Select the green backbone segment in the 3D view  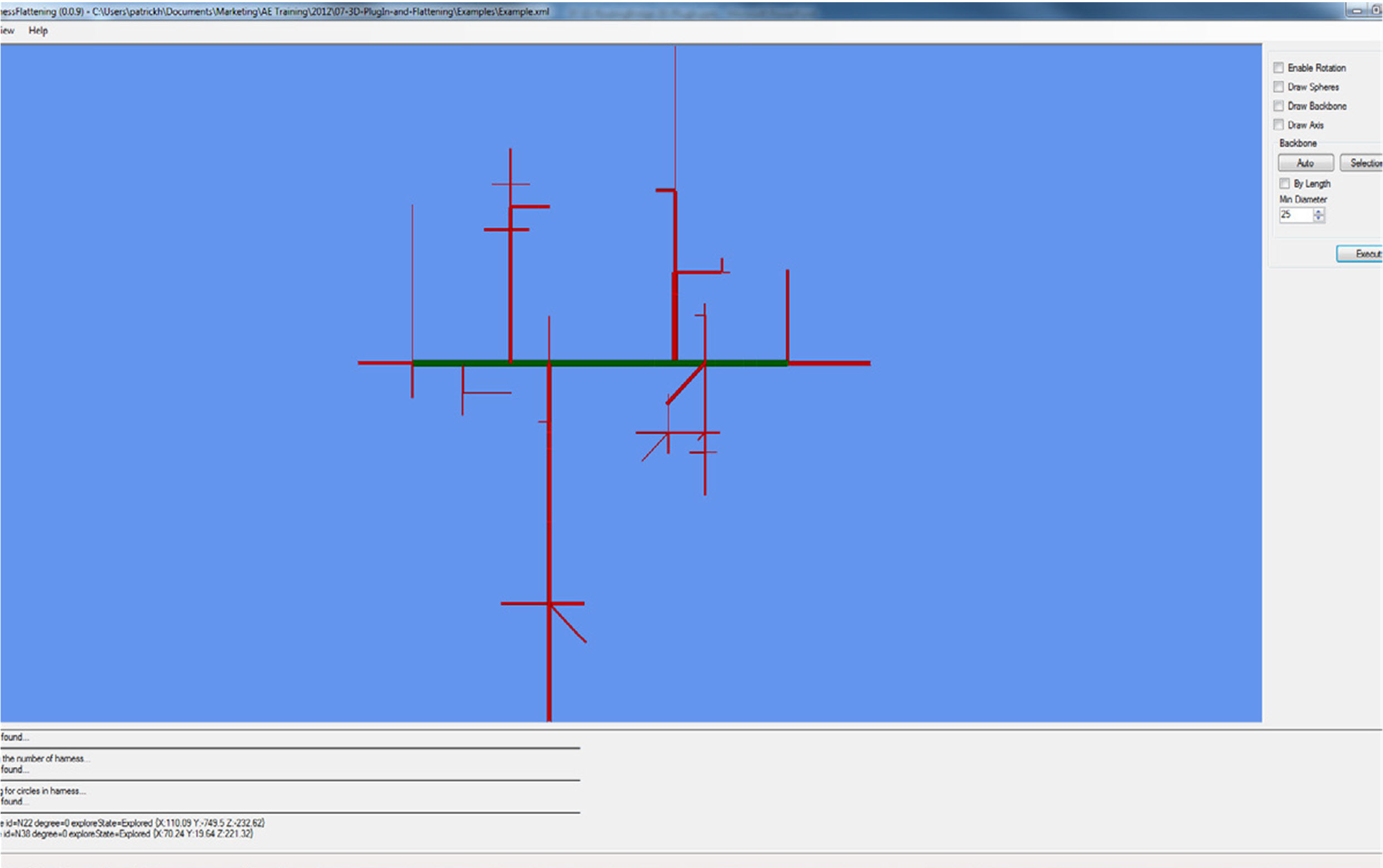click(x=599, y=363)
